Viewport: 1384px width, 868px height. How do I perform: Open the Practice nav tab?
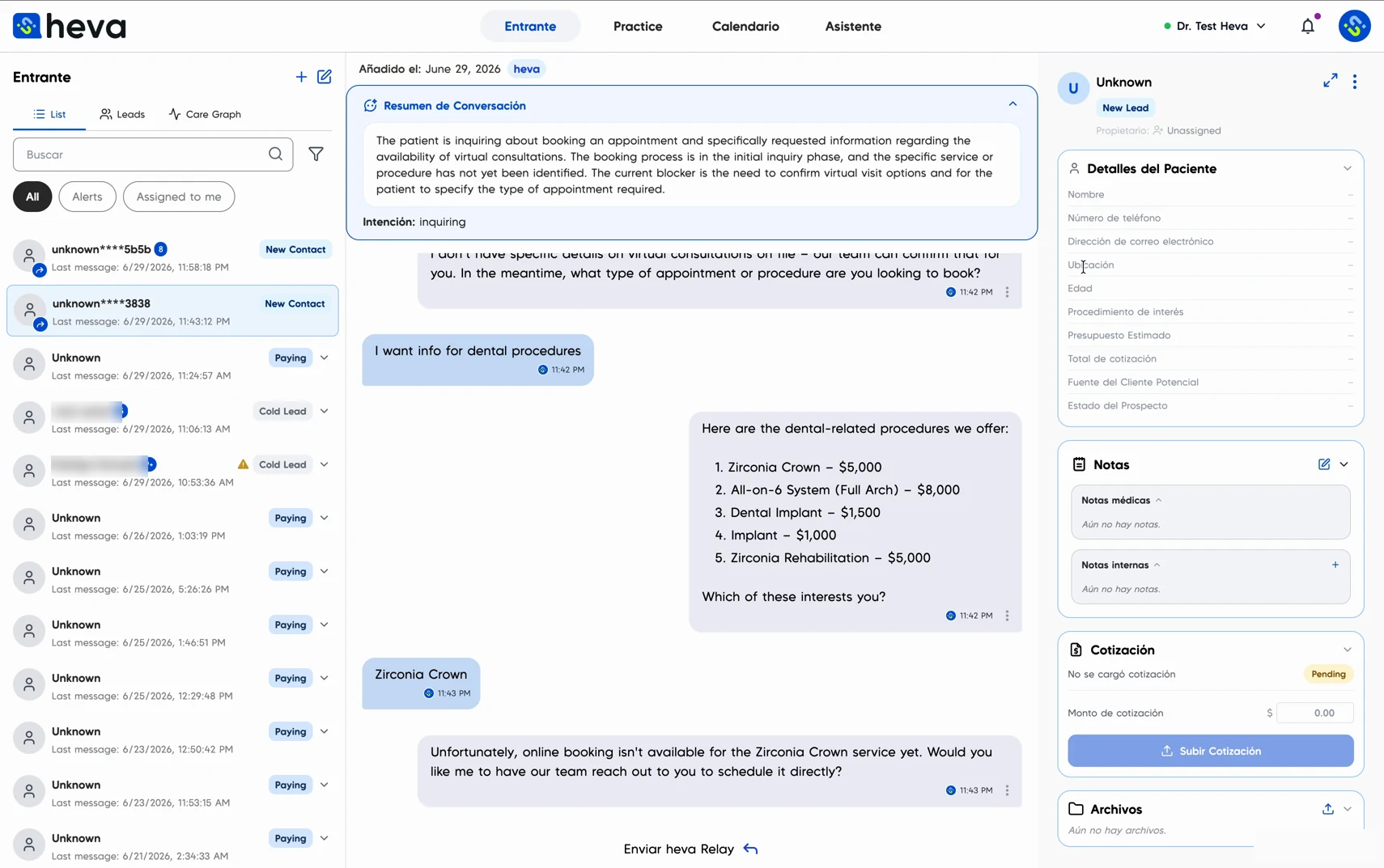[x=638, y=26]
